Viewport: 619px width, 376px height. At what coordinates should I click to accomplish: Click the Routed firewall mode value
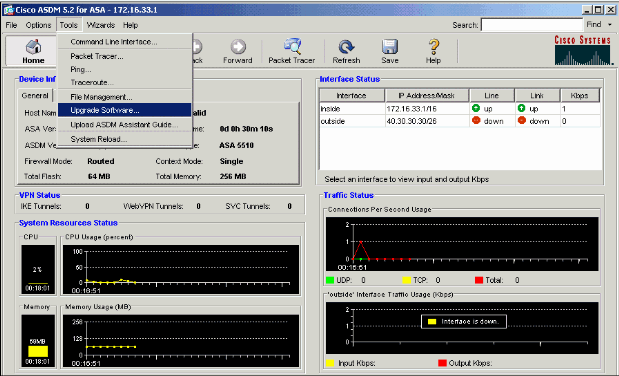click(x=101, y=161)
